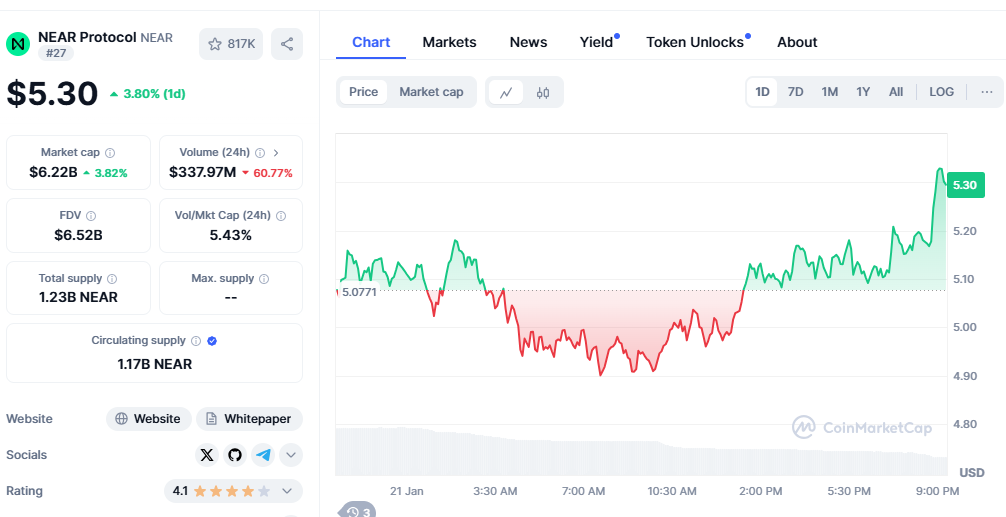Toggle chart to Price view

[363, 92]
